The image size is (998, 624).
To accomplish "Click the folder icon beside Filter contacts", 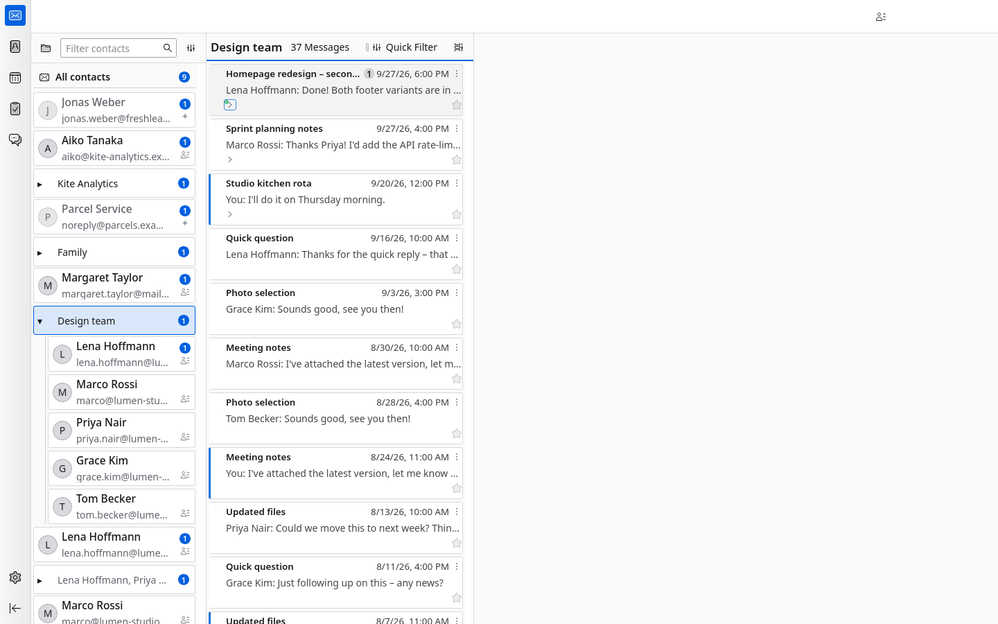I will point(46,48).
